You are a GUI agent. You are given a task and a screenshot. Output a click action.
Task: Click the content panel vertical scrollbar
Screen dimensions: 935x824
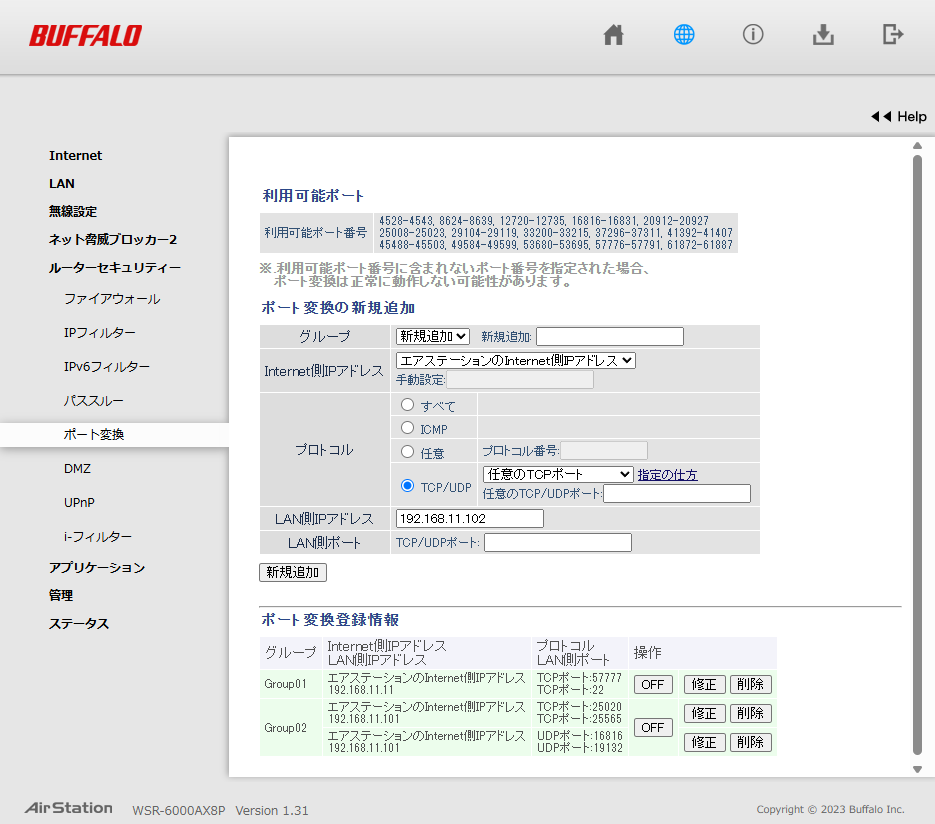[917, 454]
